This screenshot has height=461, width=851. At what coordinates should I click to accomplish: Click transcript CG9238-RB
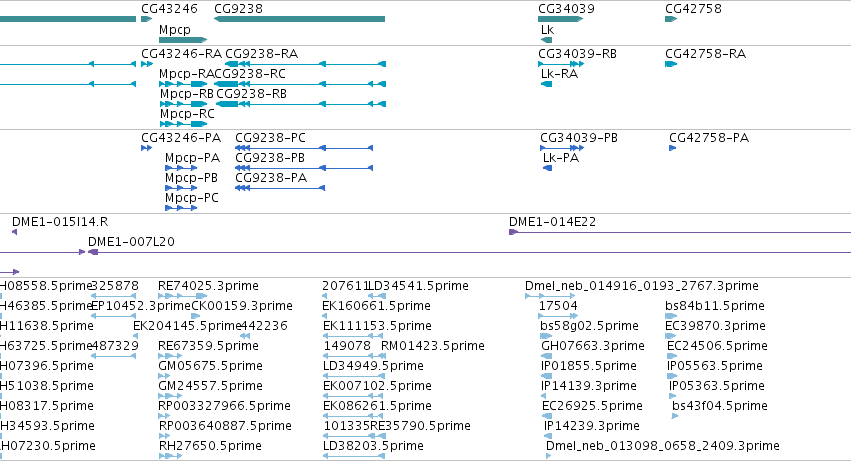pos(251,94)
